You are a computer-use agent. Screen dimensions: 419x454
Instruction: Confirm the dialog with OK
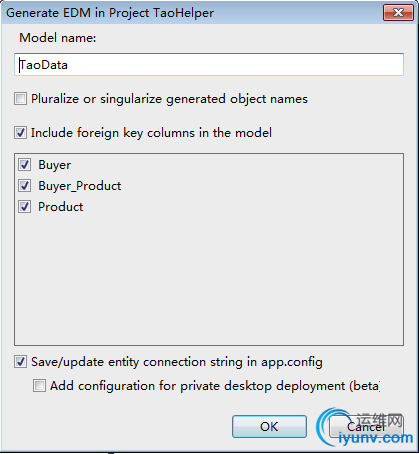pyautogui.click(x=269, y=426)
